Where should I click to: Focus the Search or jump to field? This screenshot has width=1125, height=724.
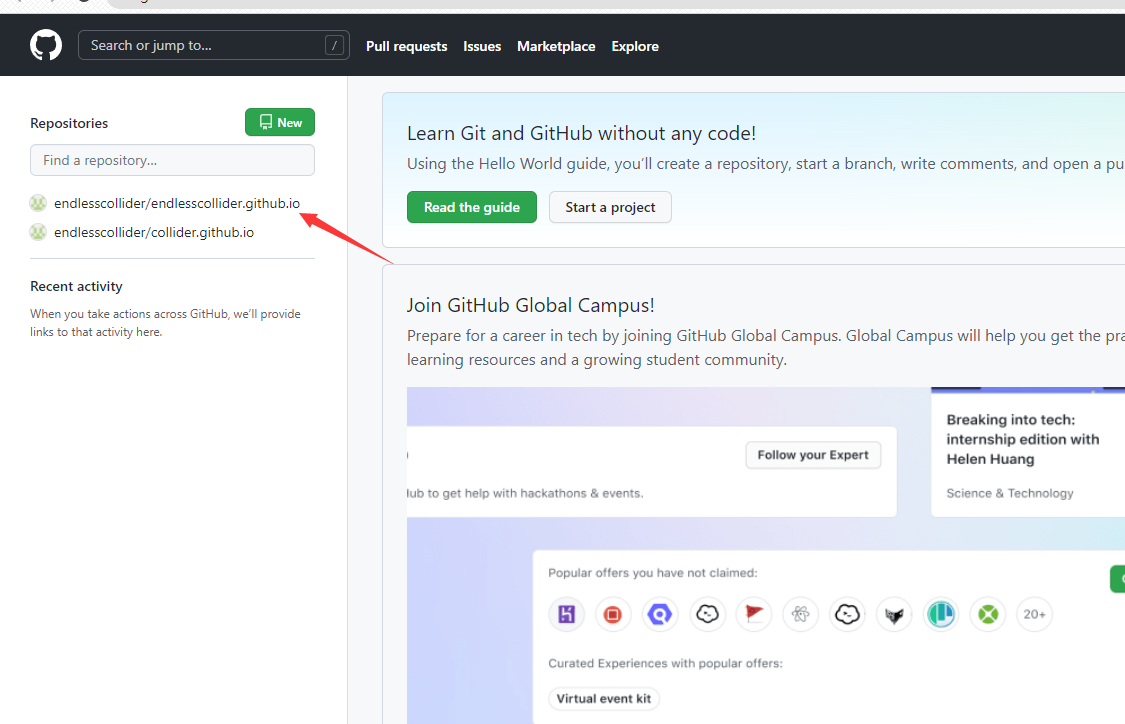(x=214, y=45)
